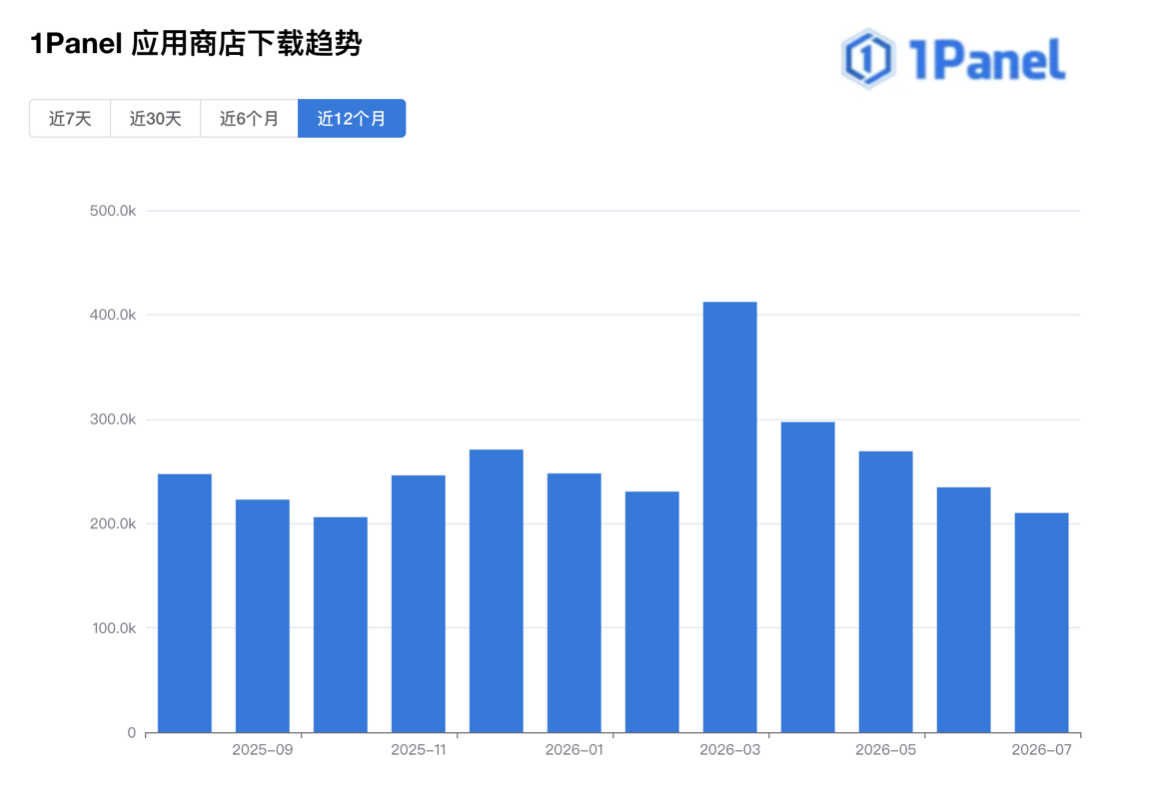Click the bar above the 2025-11 label
This screenshot has width=1154, height=792.
tap(418, 604)
